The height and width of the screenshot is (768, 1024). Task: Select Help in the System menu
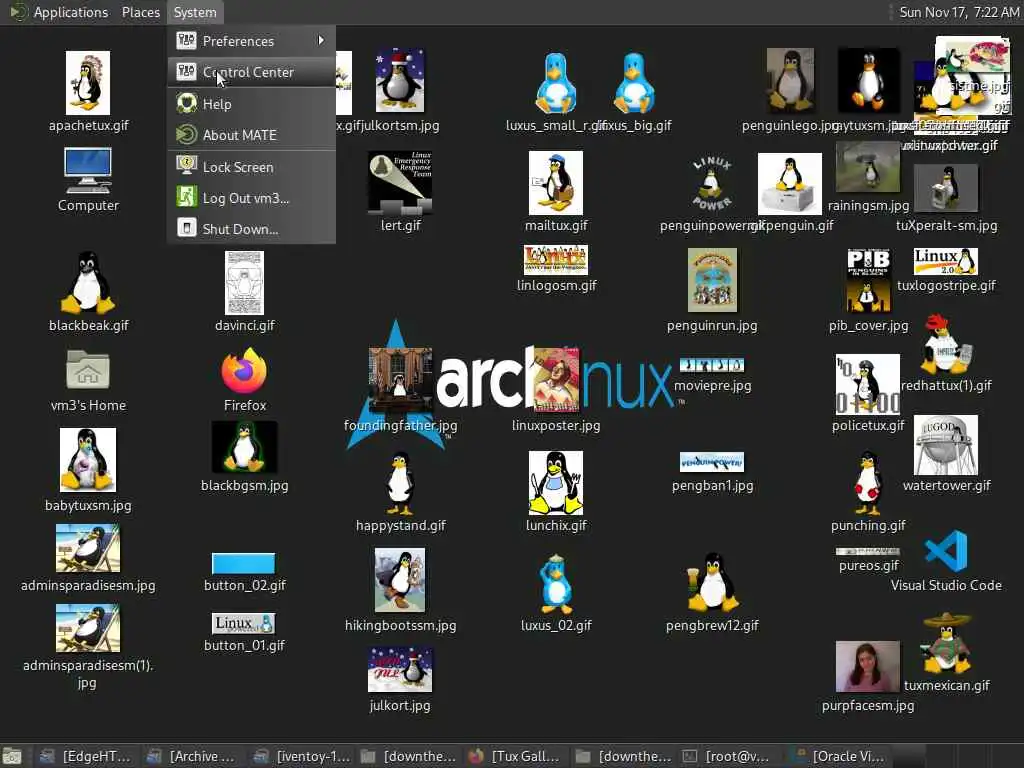[x=251, y=104]
